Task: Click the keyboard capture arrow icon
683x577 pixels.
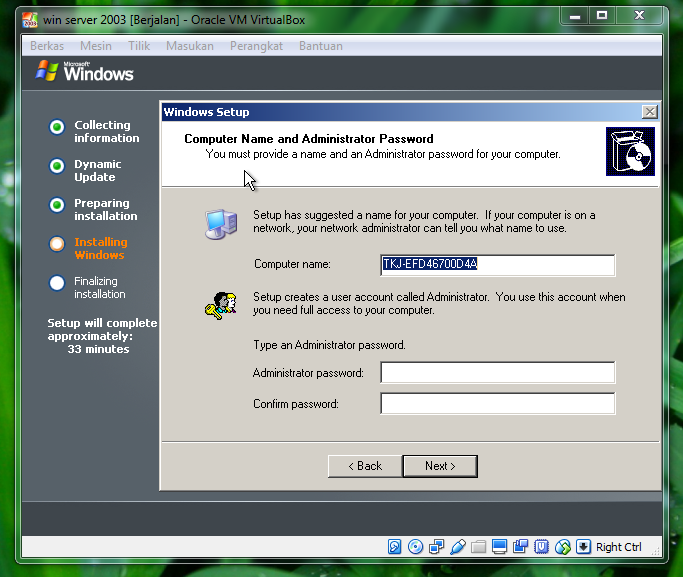Action: point(583,547)
